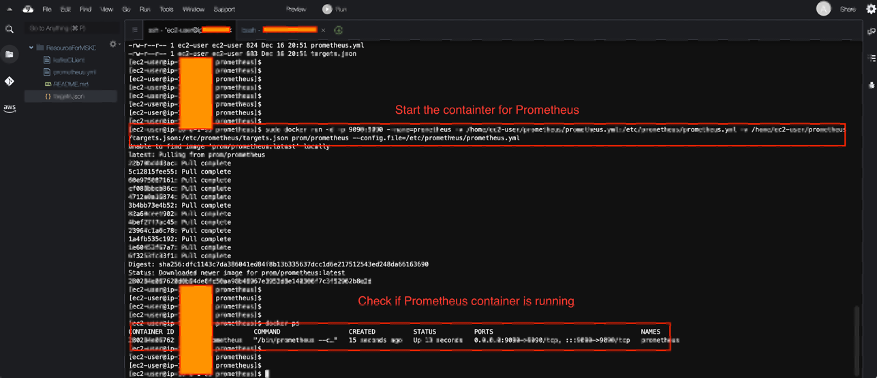
Task: Open a new tab with the green plus icon
Action: click(338, 30)
